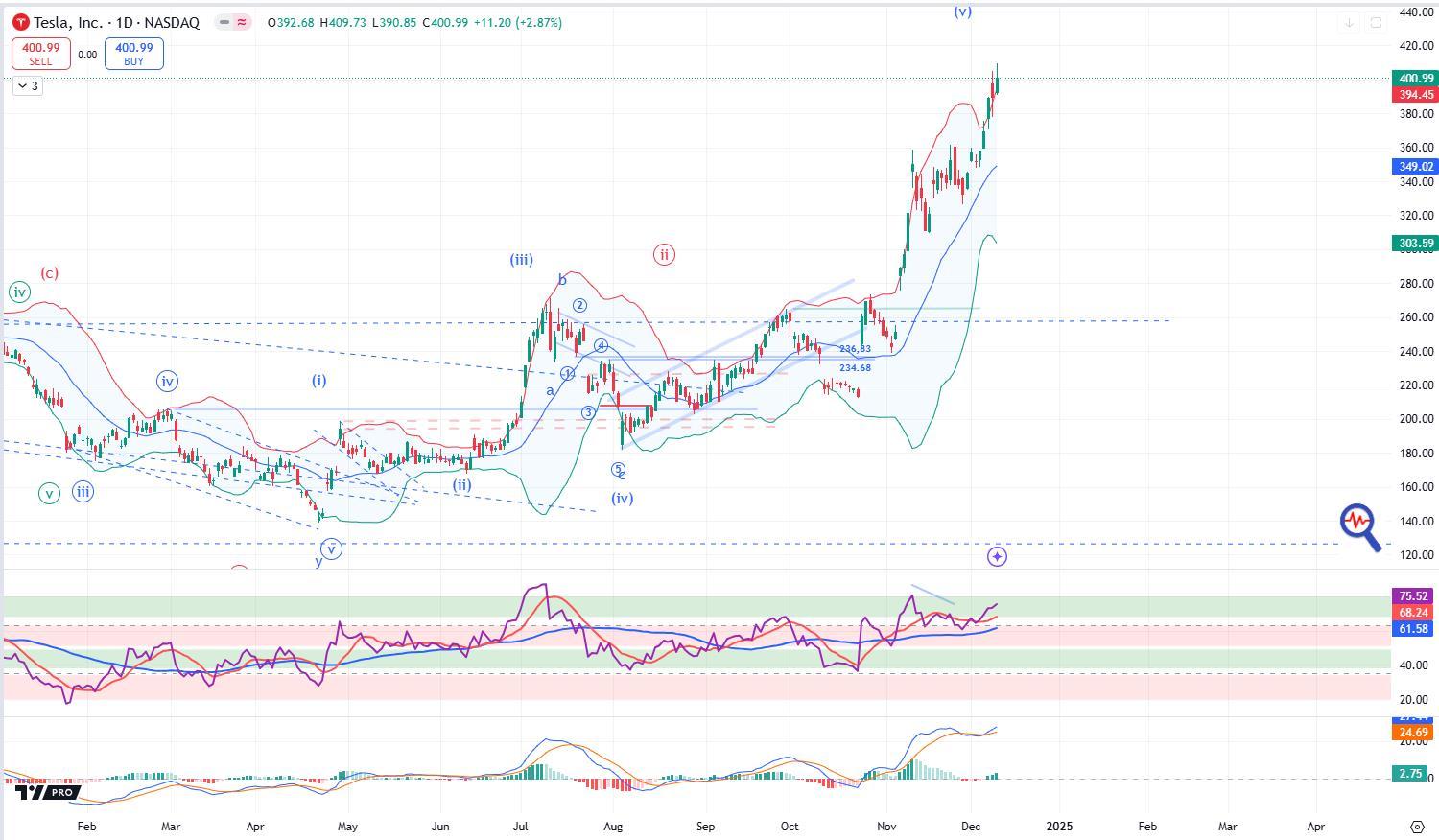Select the blue 349.02 price label
Viewport: 1439px width, 840px height.
tap(1416, 167)
